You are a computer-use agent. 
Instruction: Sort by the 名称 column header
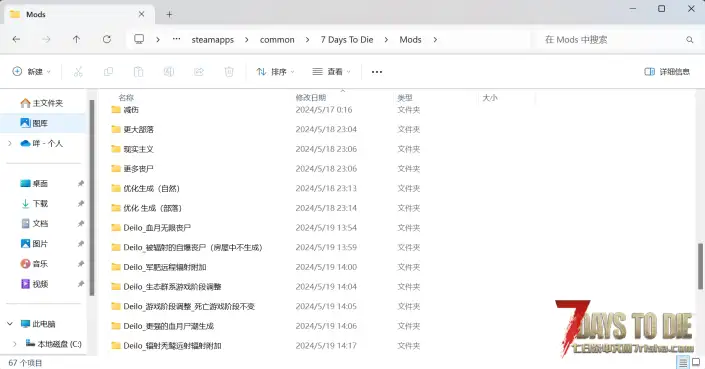click(x=126, y=97)
